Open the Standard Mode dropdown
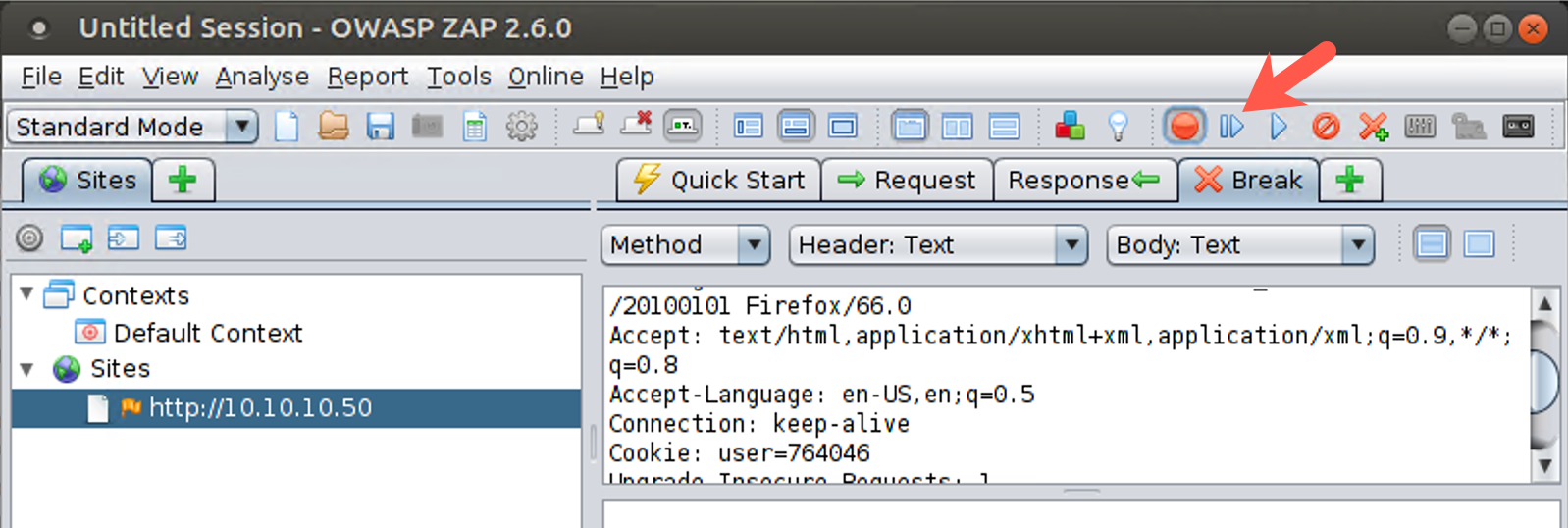Image resolution: width=1568 pixels, height=528 pixels. tap(132, 127)
